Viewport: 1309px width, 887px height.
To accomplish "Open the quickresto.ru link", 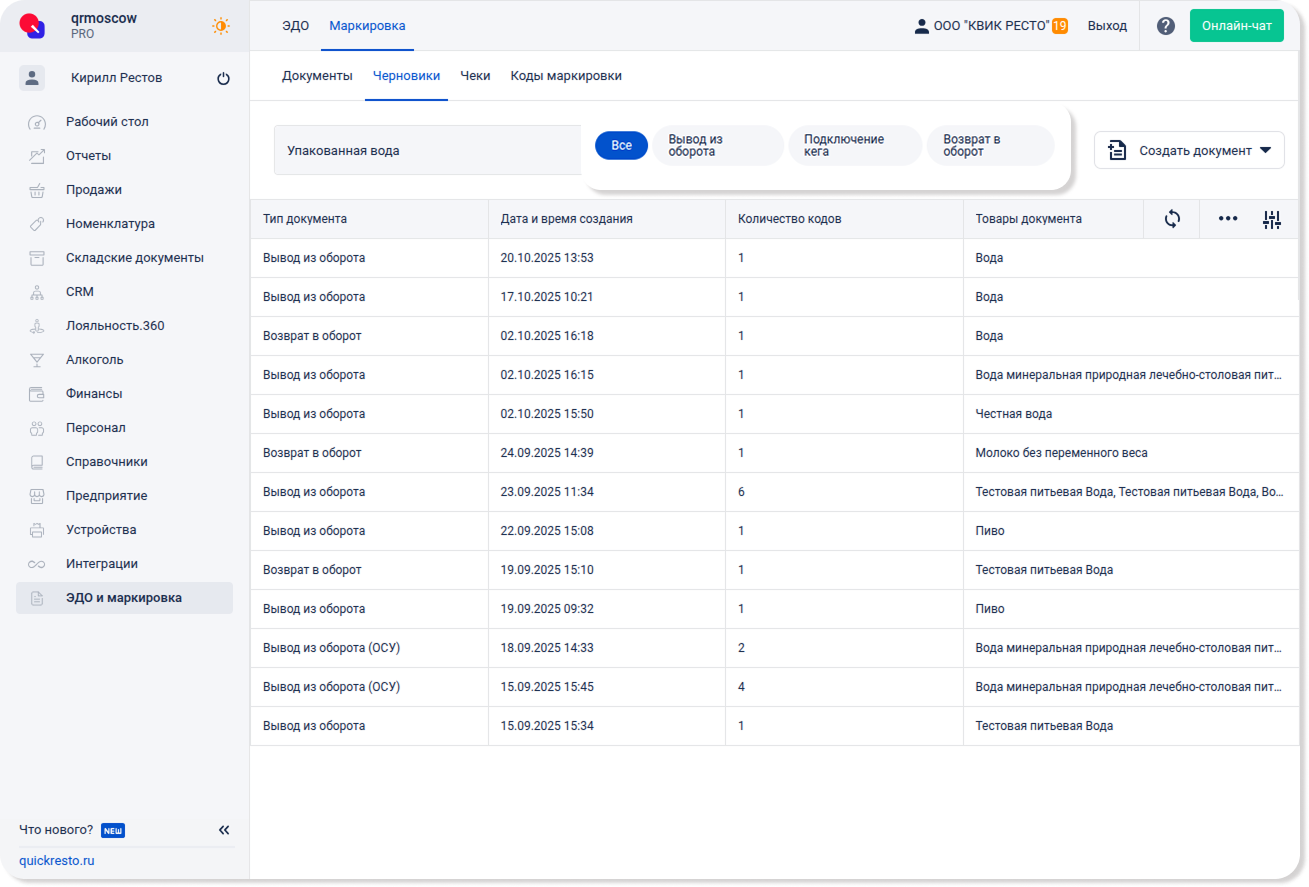I will click(x=56, y=861).
